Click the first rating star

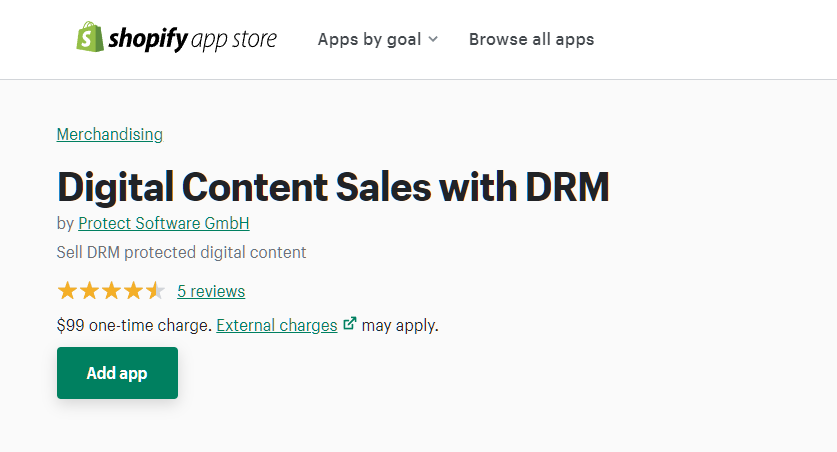click(67, 291)
